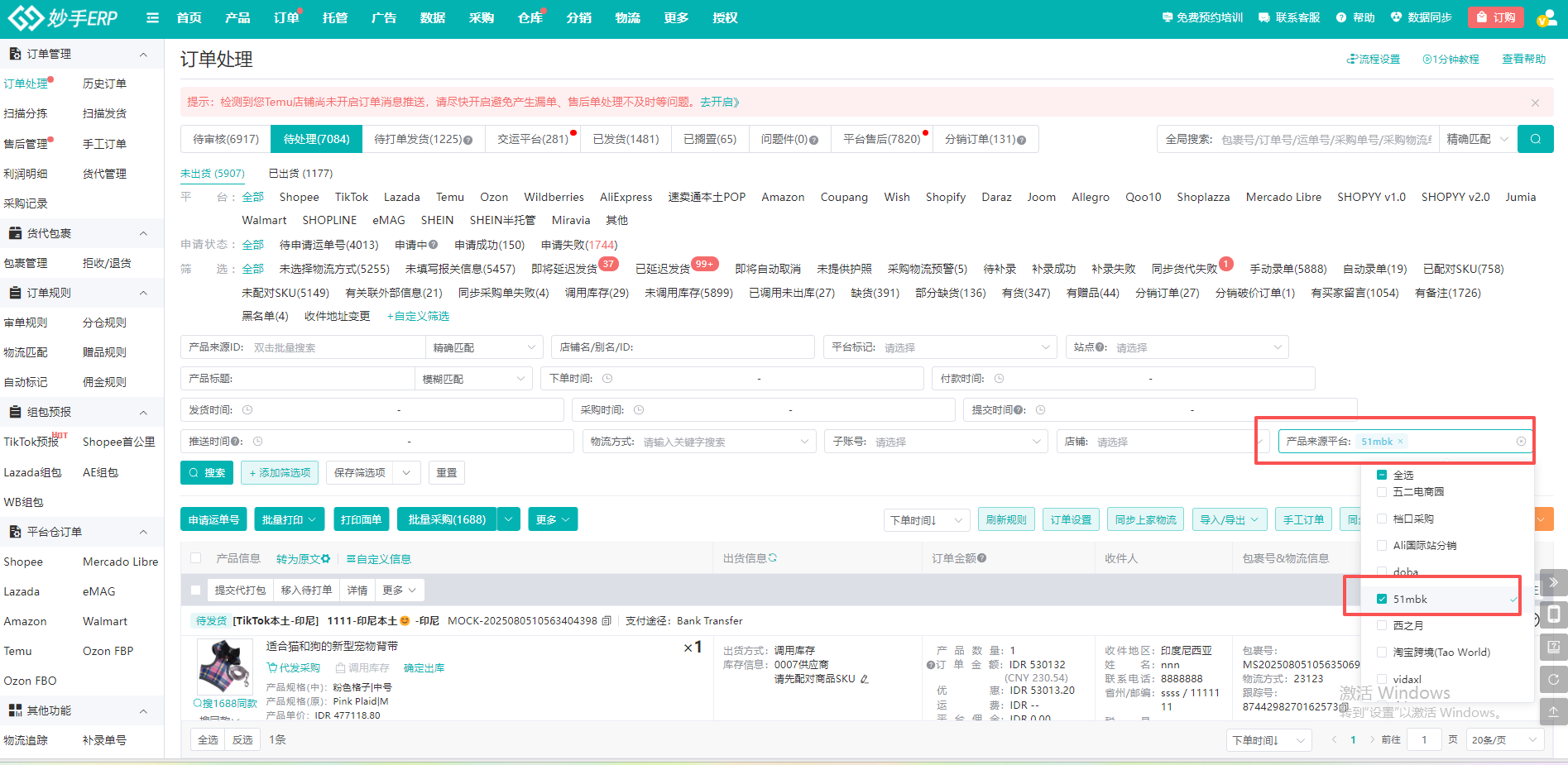
Task: Open the 仓库 top navigation menu
Action: pos(530,17)
